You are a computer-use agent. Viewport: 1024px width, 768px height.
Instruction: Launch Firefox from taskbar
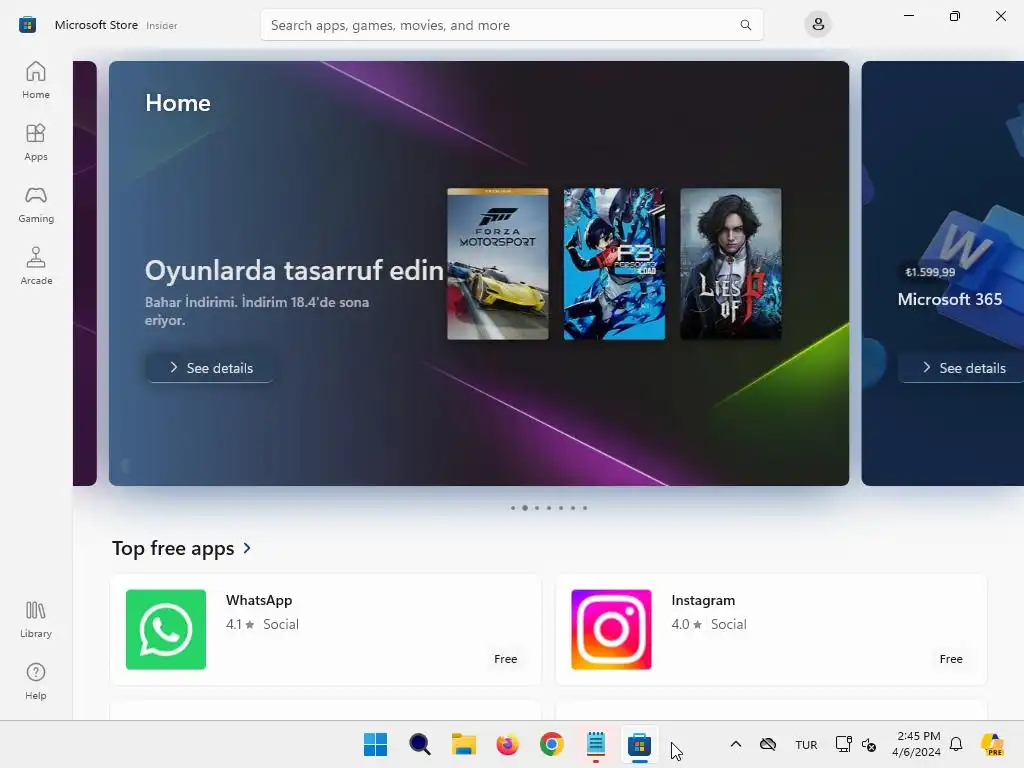(x=507, y=744)
